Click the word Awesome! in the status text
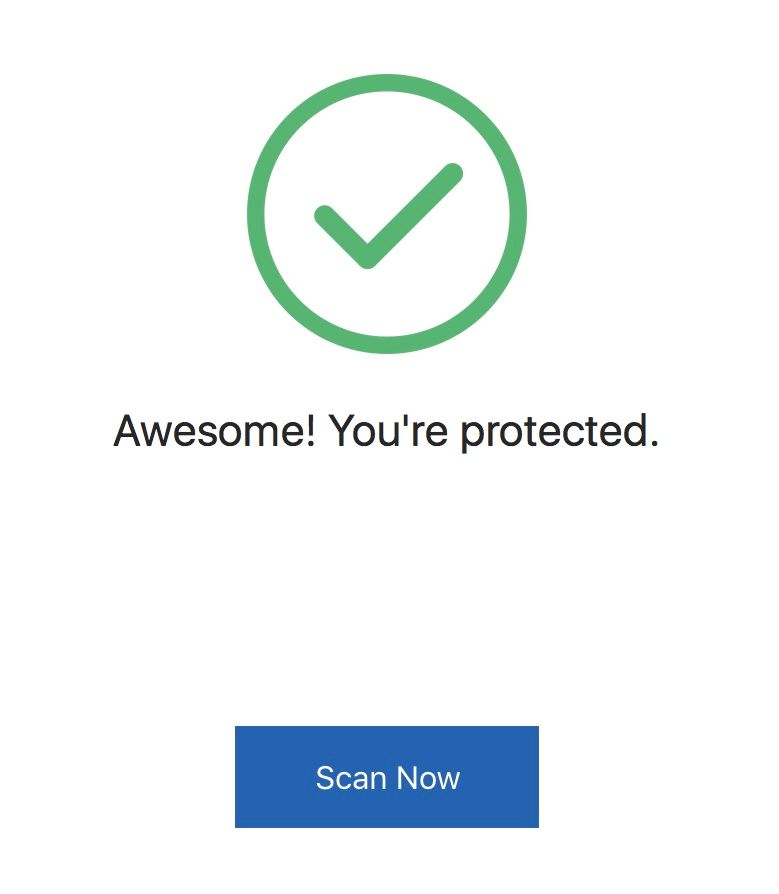Screen dimensions: 779x894 tap(214, 430)
